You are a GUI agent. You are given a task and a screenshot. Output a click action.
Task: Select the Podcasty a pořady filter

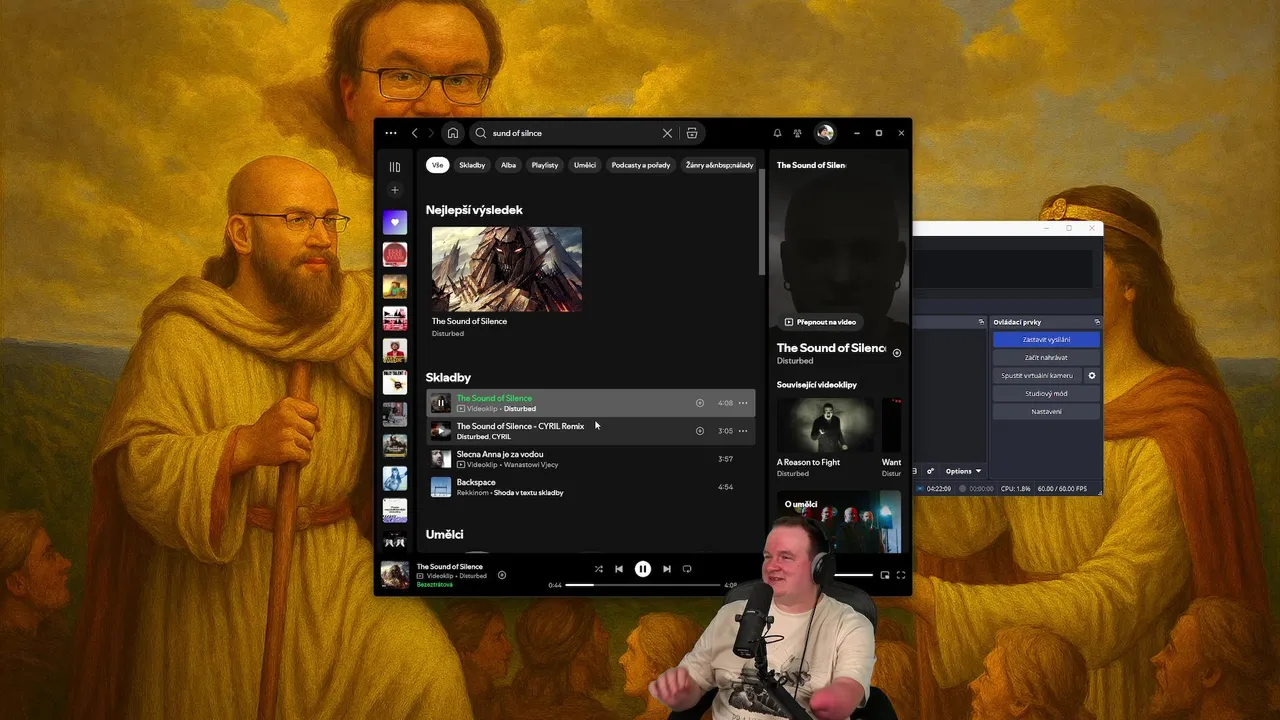click(641, 165)
